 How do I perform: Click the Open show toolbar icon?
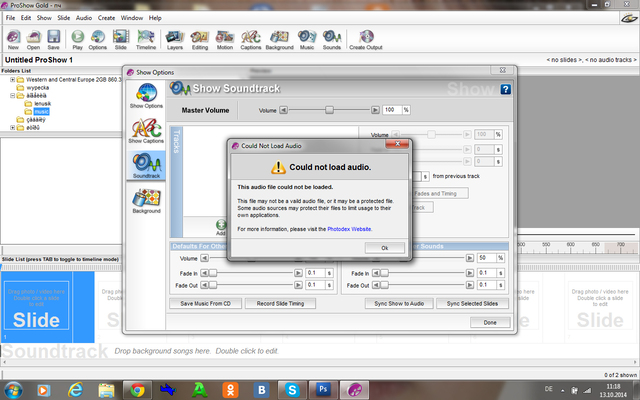33,40
